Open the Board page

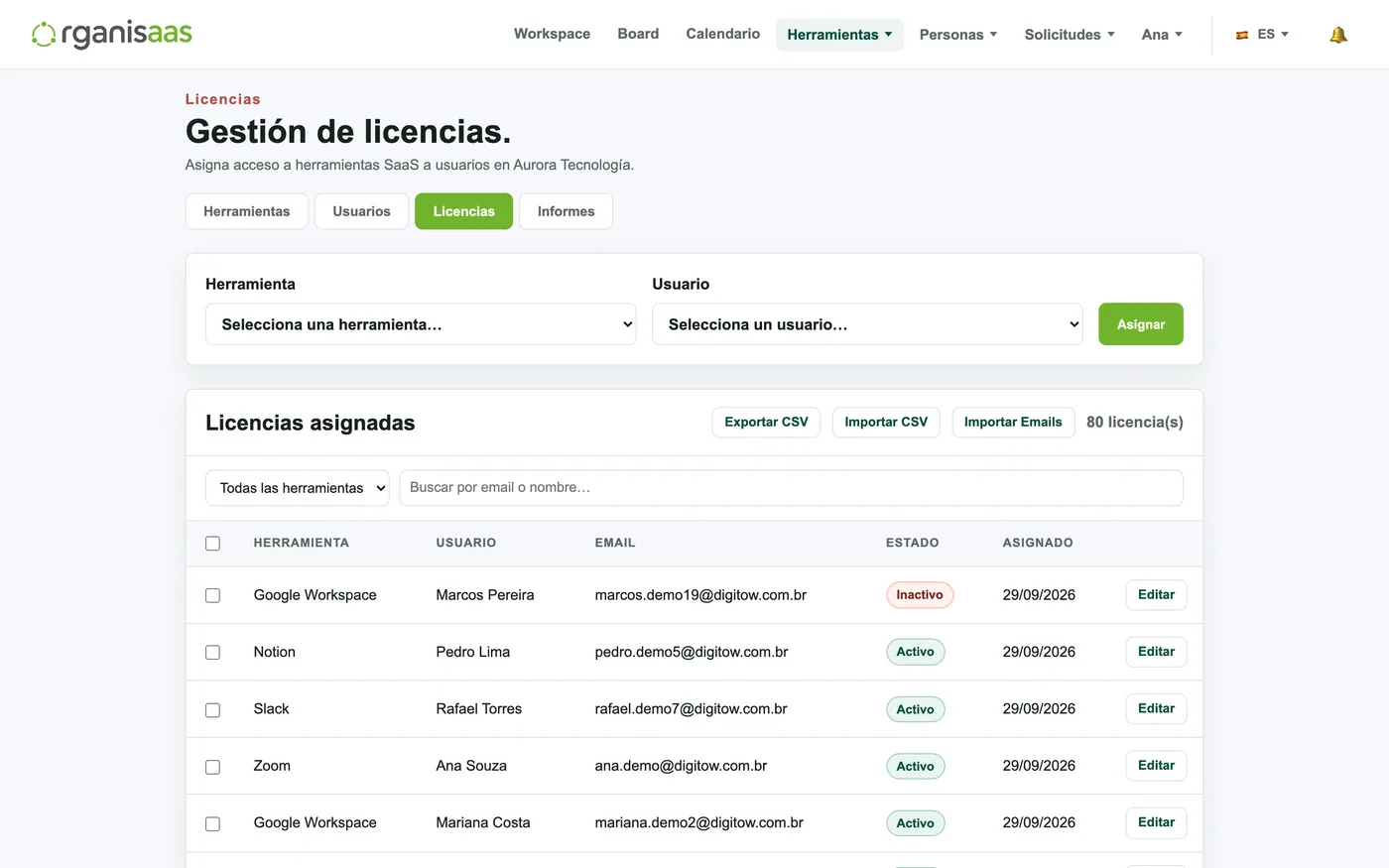click(x=638, y=34)
